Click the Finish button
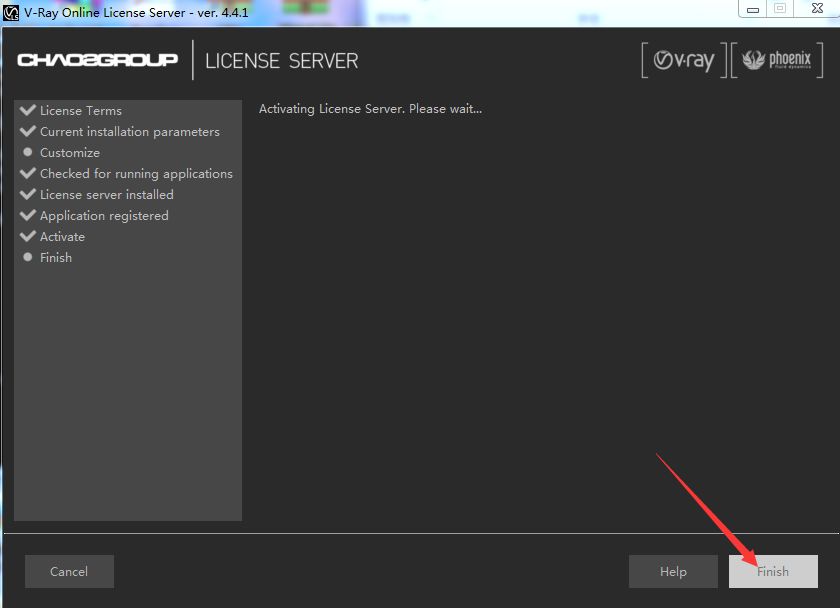 pos(773,571)
